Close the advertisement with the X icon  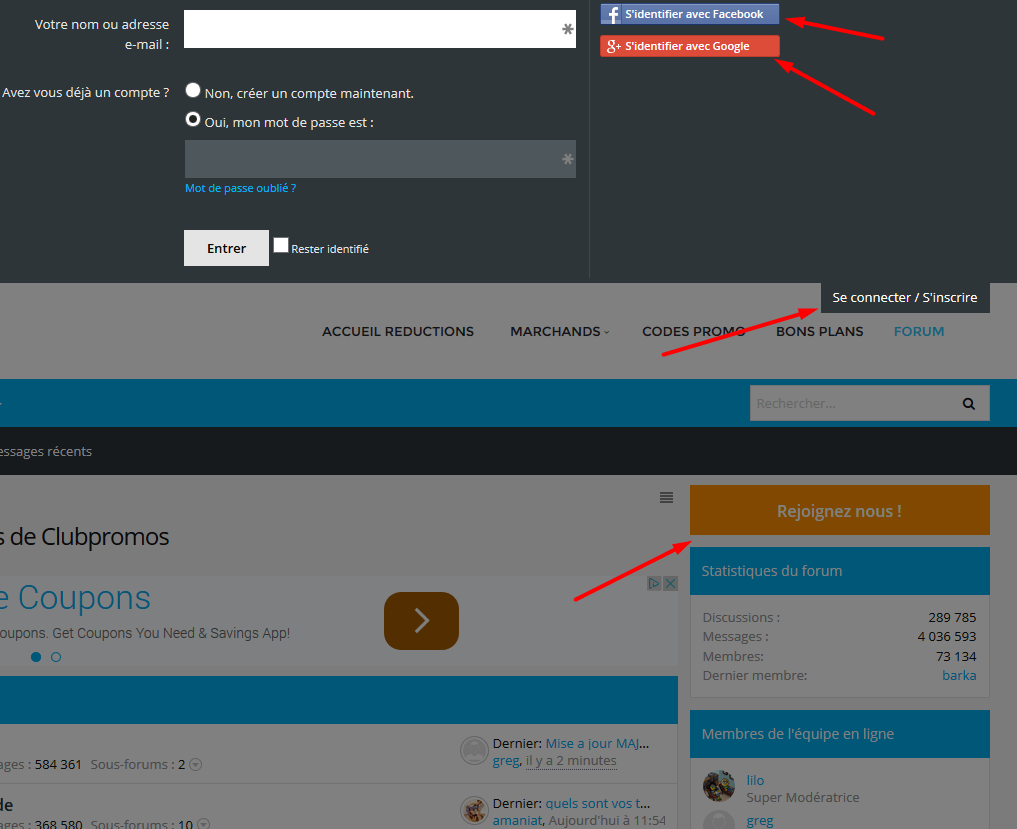click(671, 584)
